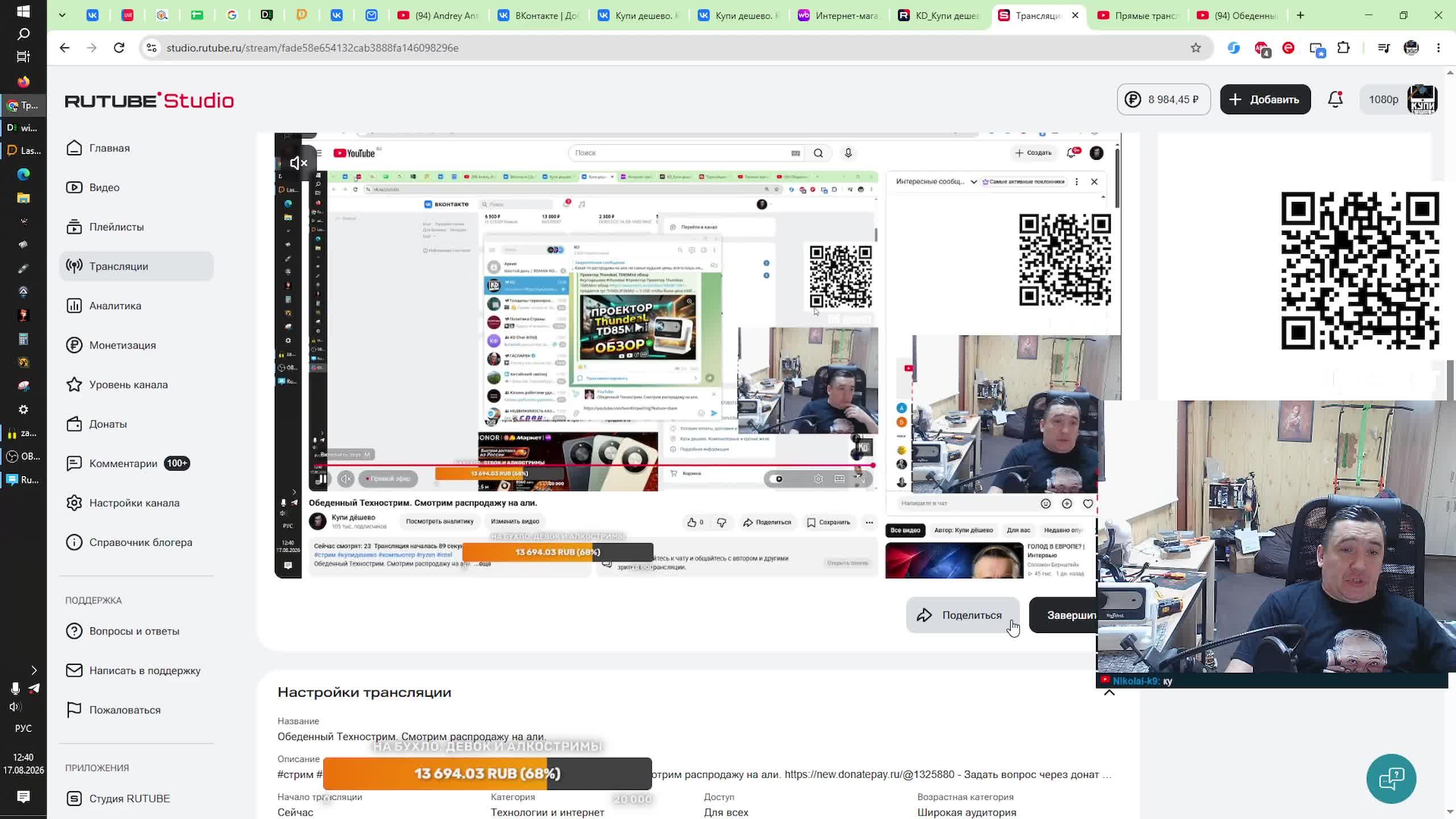The image size is (1456, 819).
Task: Reload the studio.rutube.ru page
Action: click(119, 48)
